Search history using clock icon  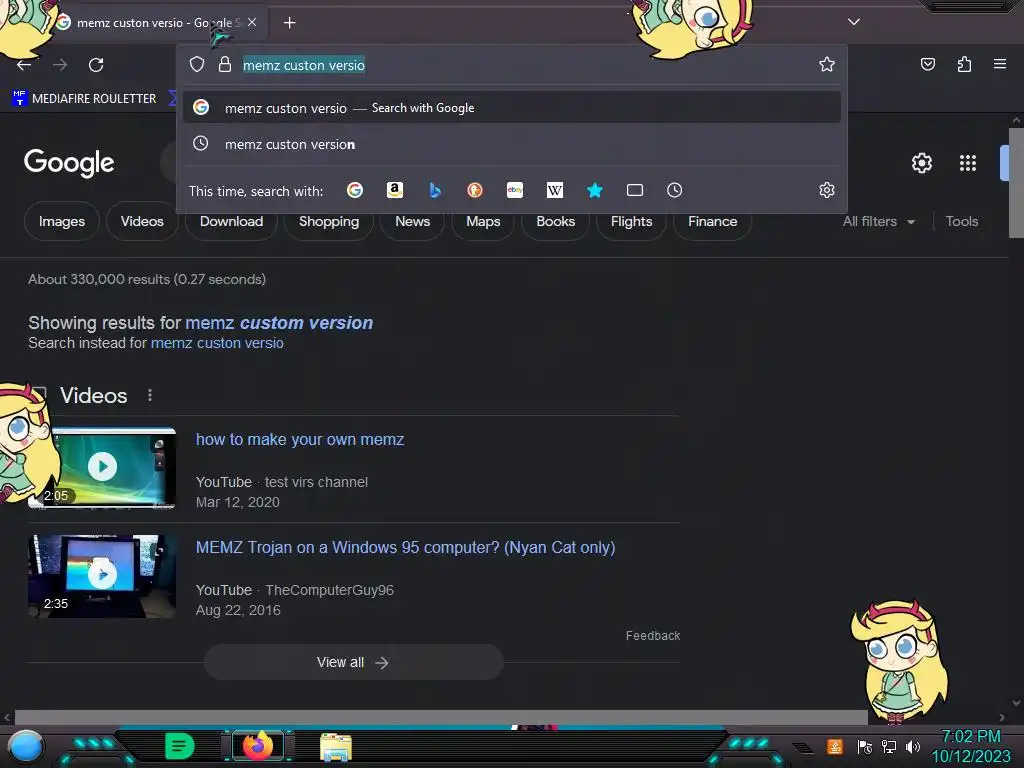[x=675, y=190]
